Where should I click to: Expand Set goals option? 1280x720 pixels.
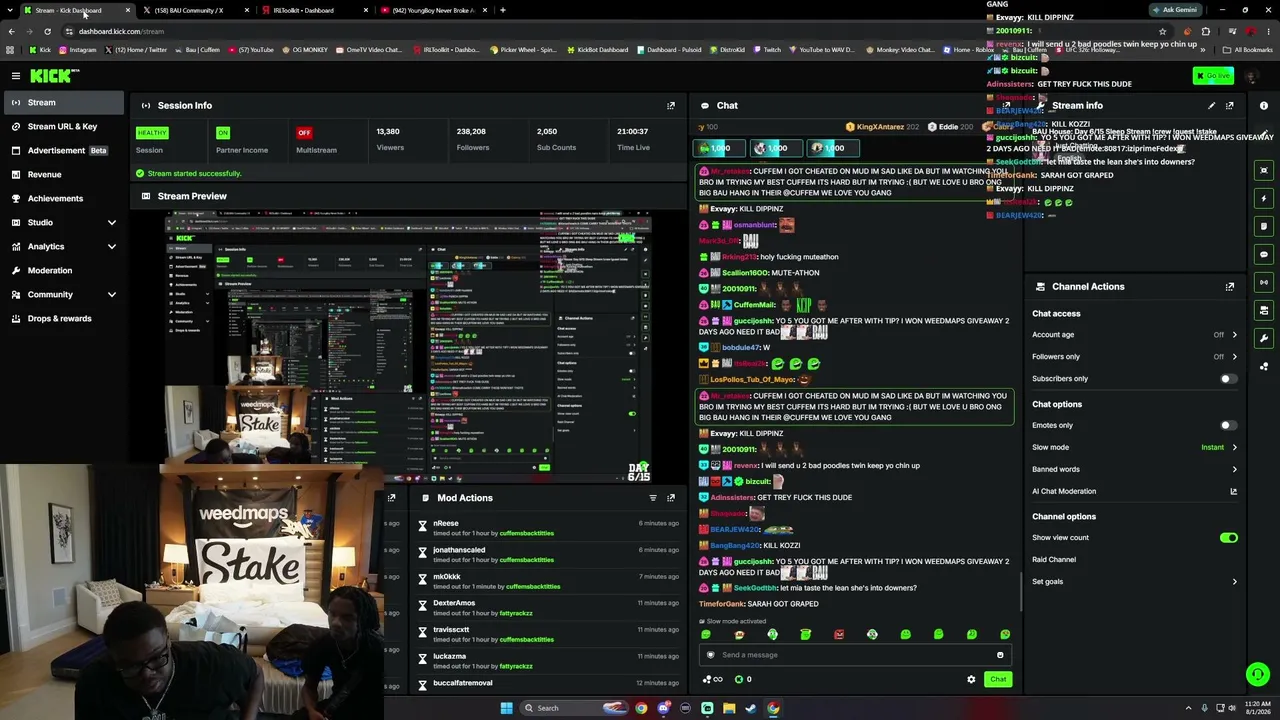[1234, 582]
